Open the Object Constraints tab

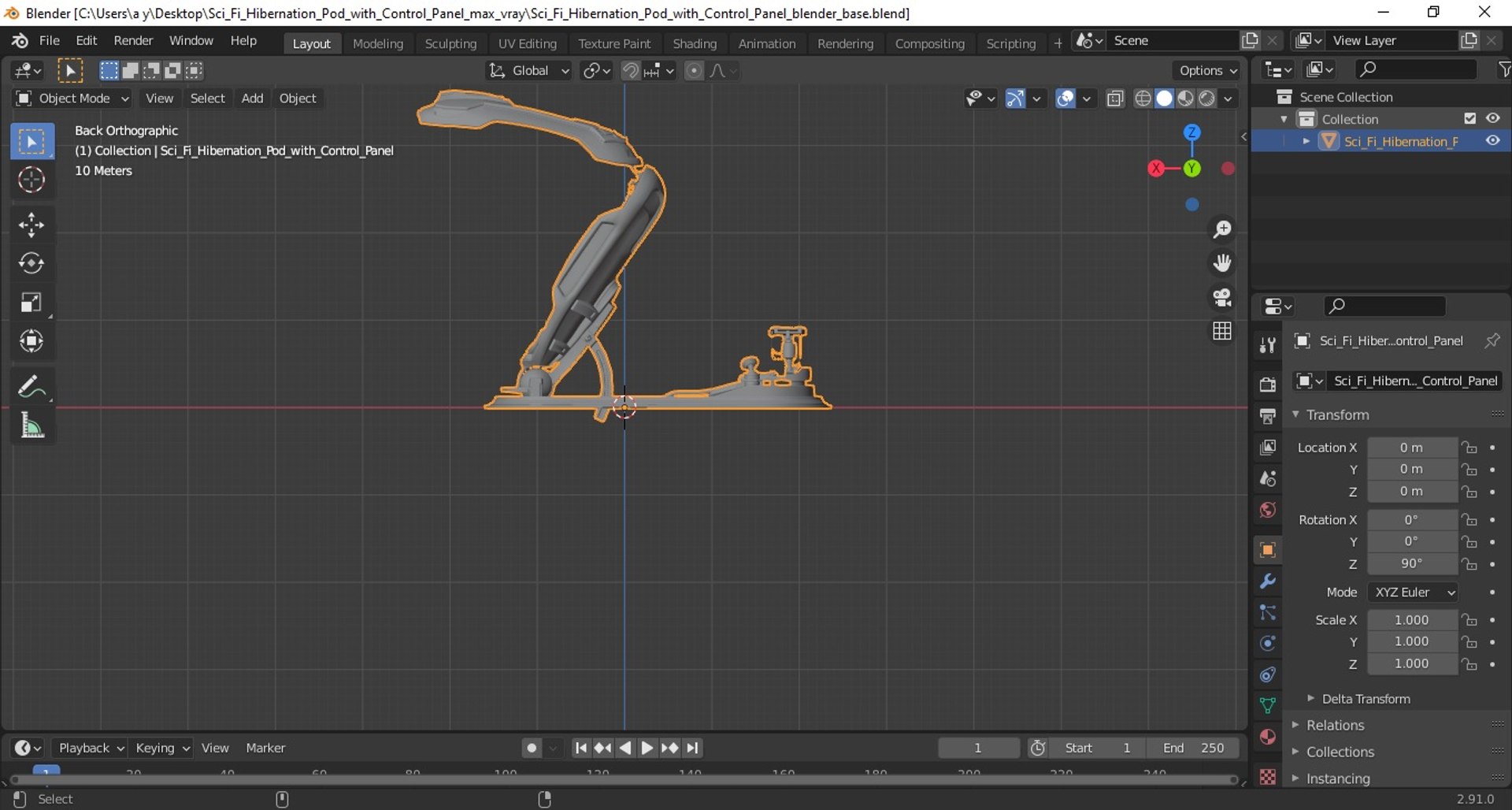(1267, 674)
